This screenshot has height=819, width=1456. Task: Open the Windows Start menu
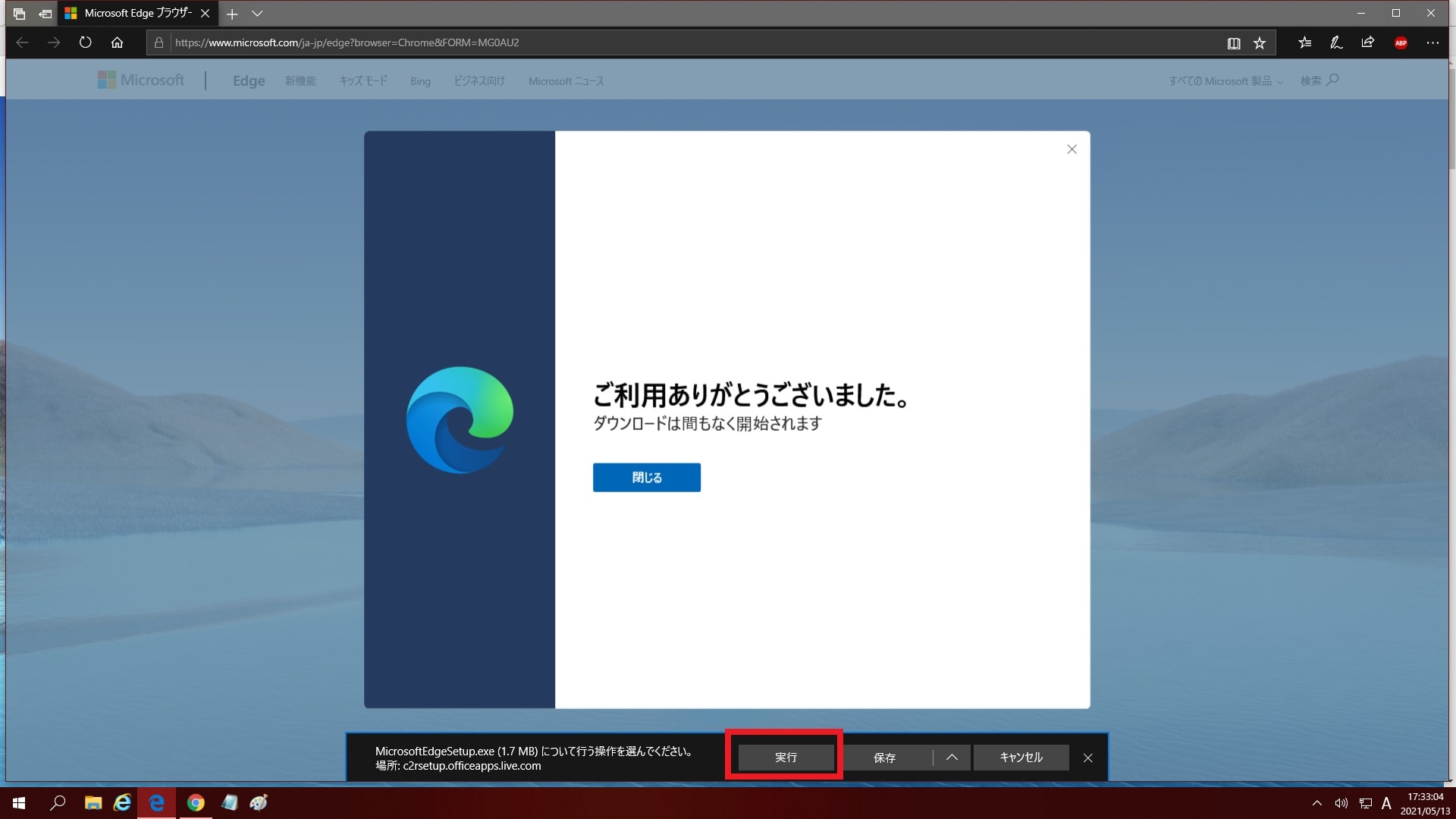click(19, 803)
